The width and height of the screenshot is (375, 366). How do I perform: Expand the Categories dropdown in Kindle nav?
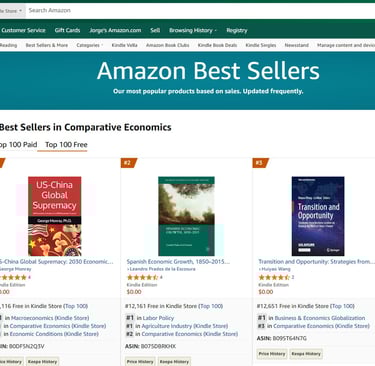coord(90,45)
